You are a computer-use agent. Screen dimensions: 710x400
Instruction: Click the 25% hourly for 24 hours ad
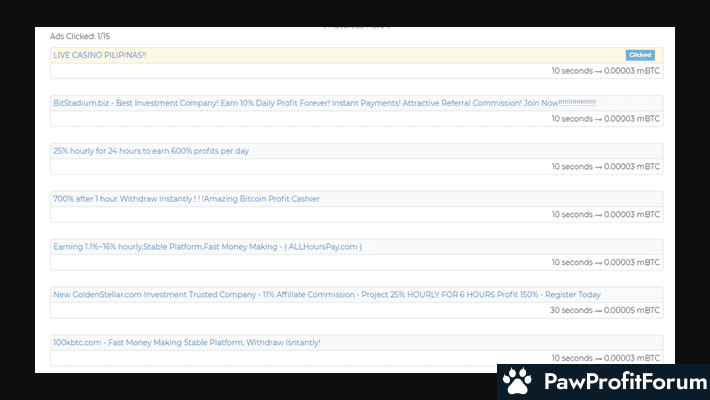[151, 151]
